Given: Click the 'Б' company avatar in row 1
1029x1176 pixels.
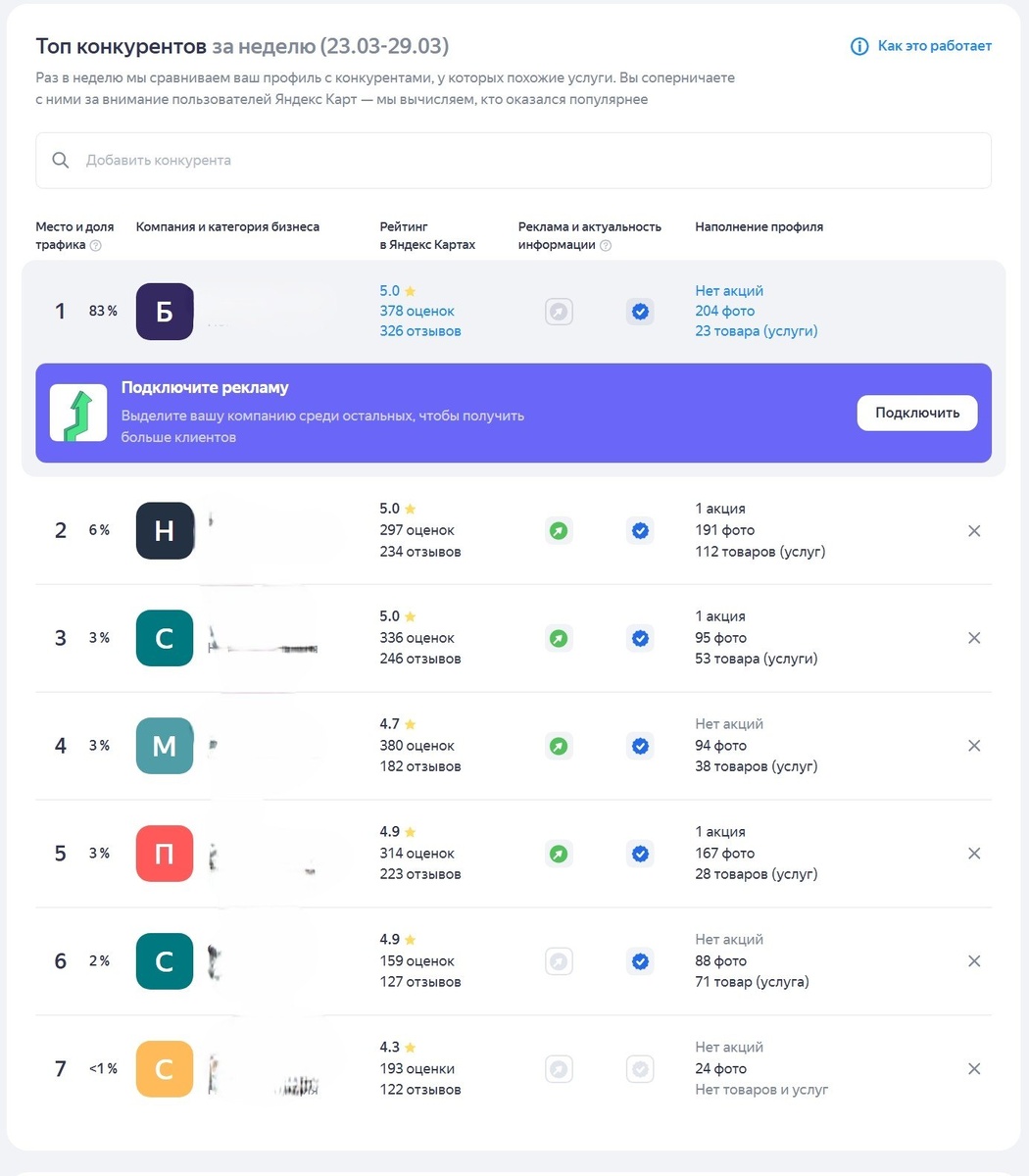Looking at the screenshot, I should (x=165, y=312).
